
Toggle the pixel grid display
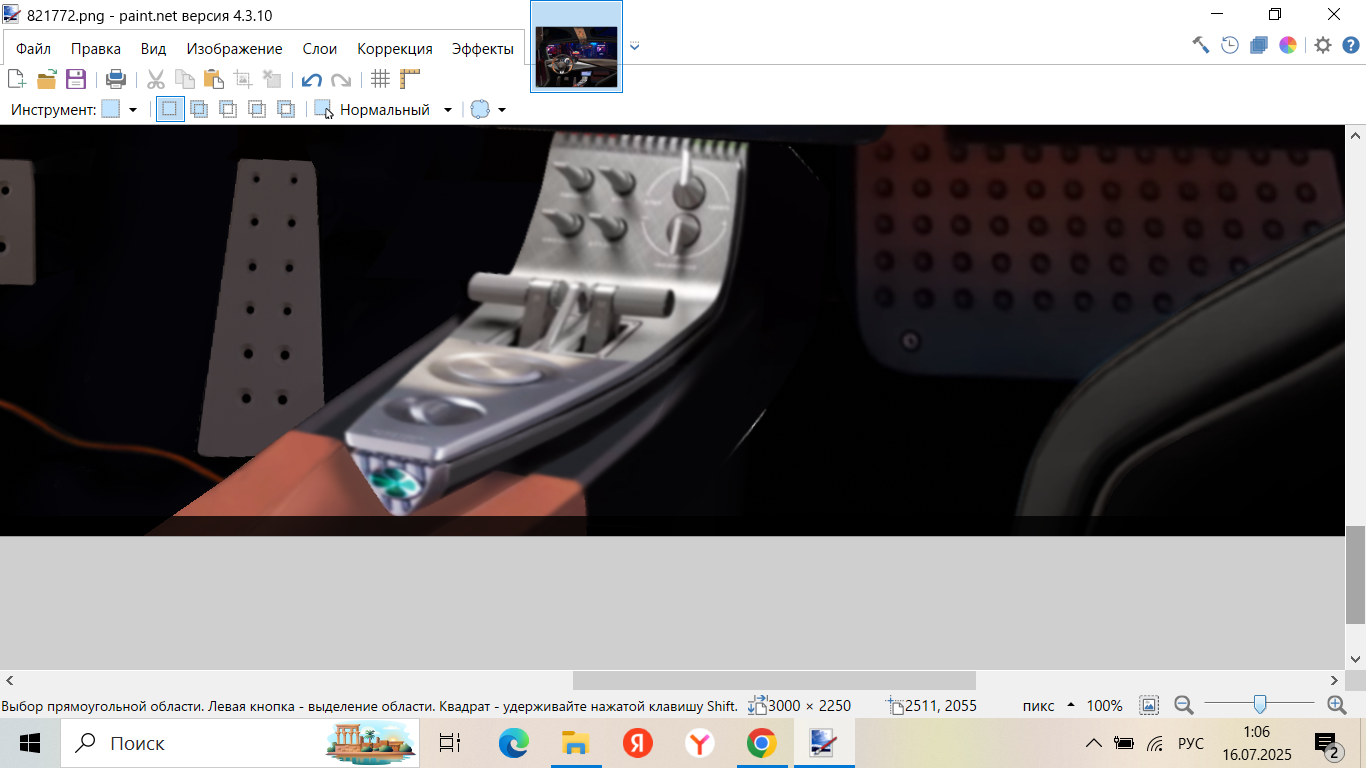coord(380,79)
